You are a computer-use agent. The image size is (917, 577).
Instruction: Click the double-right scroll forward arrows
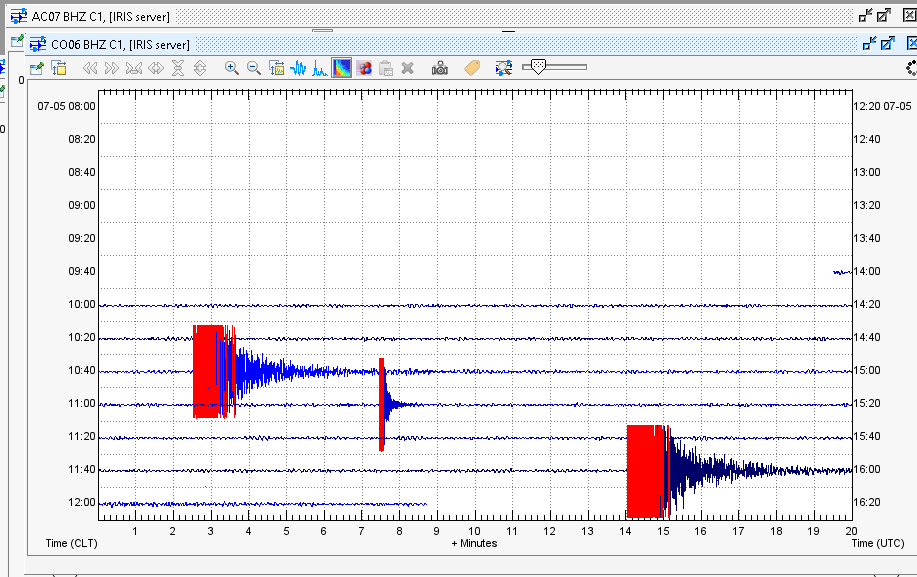point(112,68)
